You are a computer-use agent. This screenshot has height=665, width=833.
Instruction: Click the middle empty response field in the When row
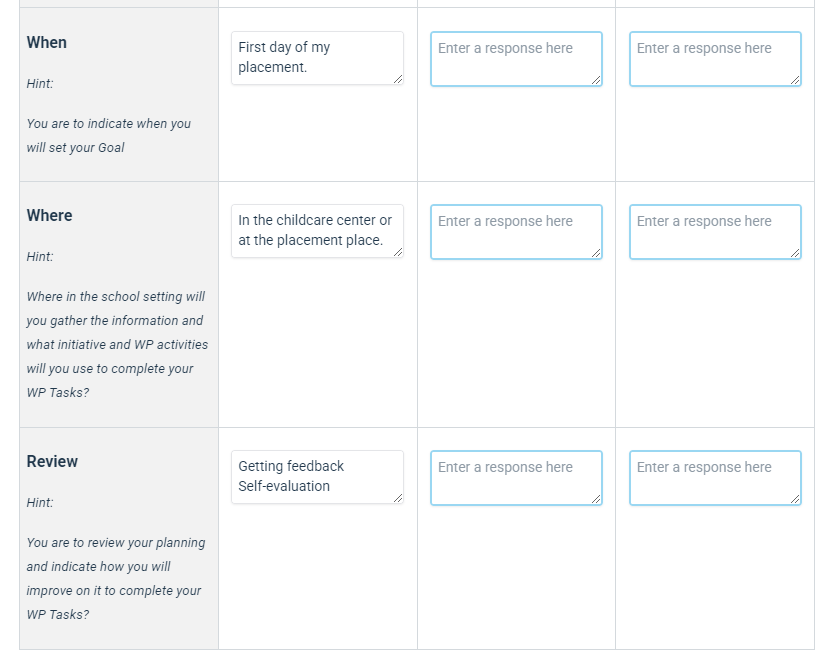pyautogui.click(x=516, y=59)
